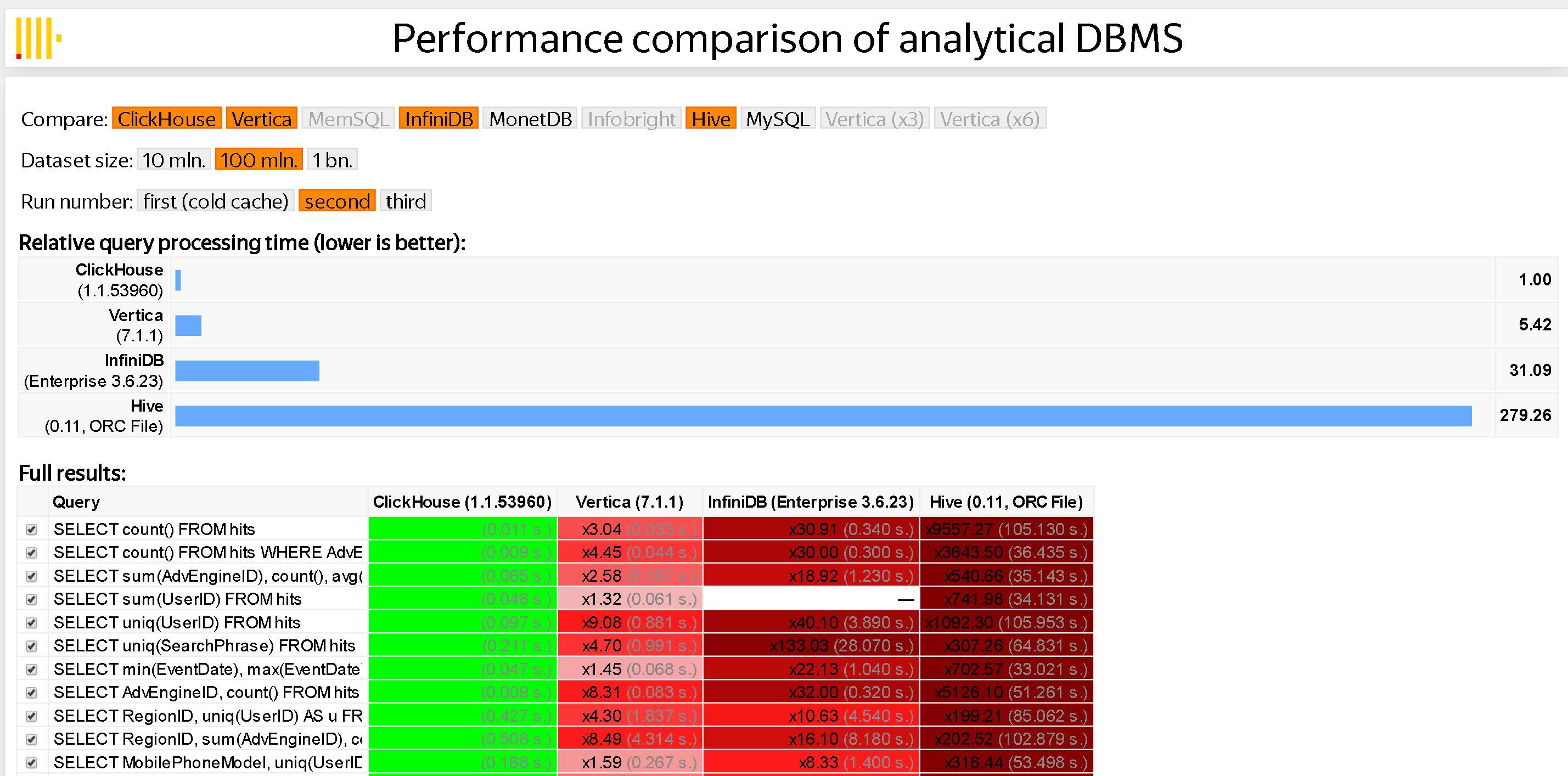Uncheck the SELECT uniq(SearchPhrase) query checkbox
This screenshot has width=1568, height=776.
click(x=32, y=646)
